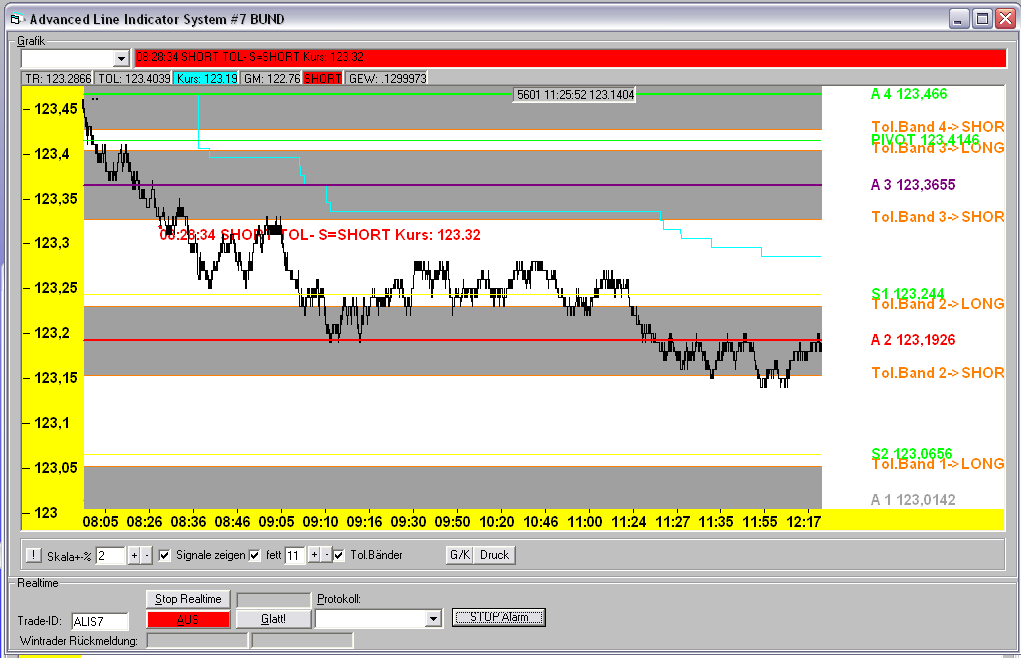Image resolution: width=1021 pixels, height=658 pixels.
Task: Disable the Tol.Bänder checkbox
Action: point(339,555)
